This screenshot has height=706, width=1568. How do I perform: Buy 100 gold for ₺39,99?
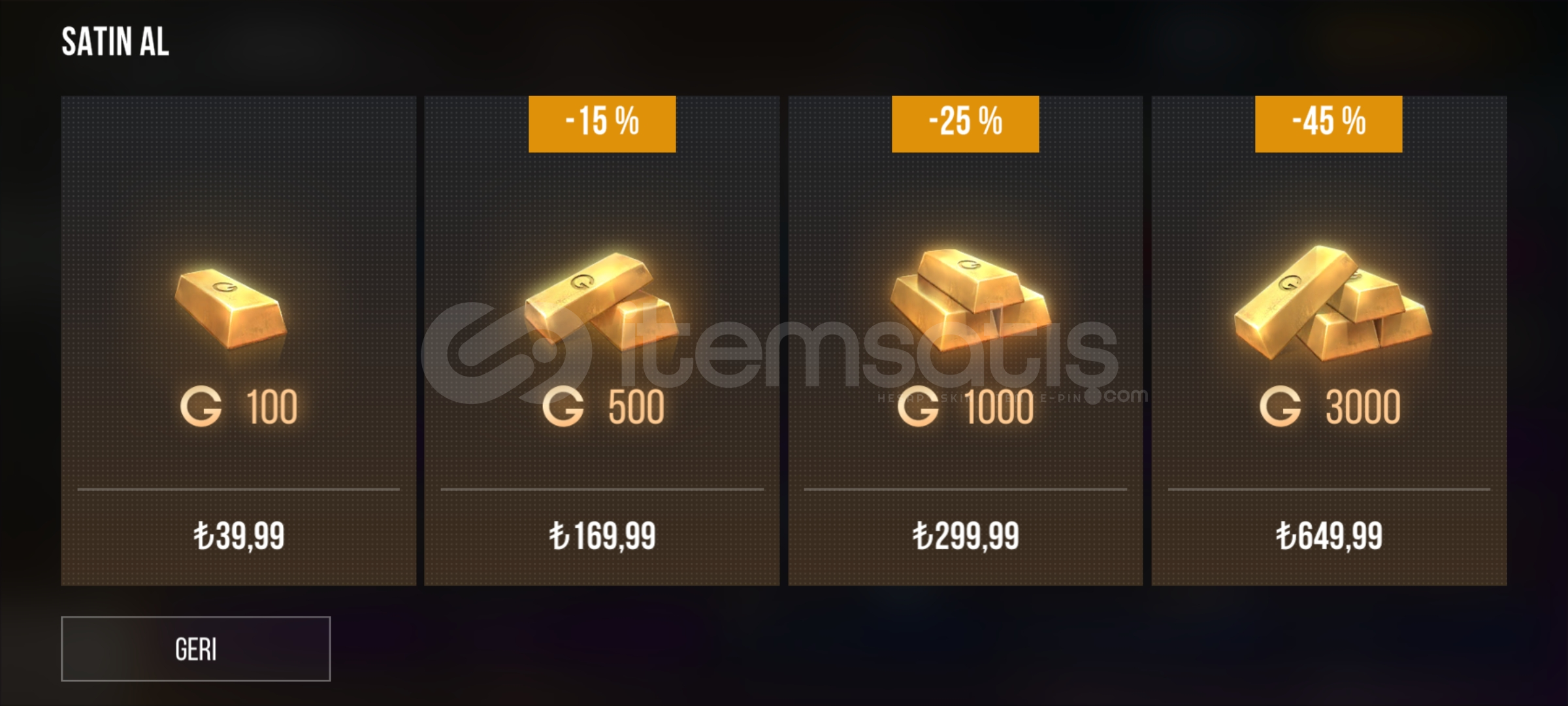238,537
